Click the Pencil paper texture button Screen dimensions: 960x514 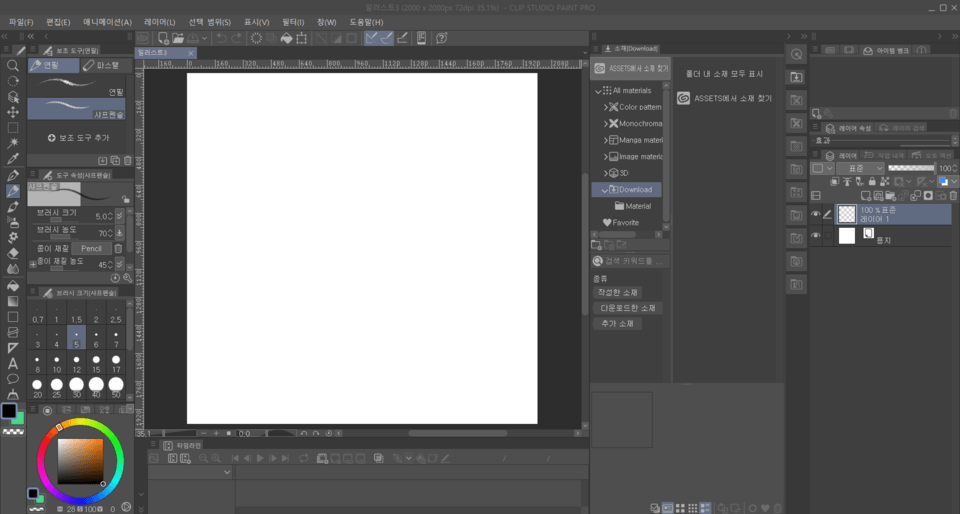pyautogui.click(x=91, y=248)
